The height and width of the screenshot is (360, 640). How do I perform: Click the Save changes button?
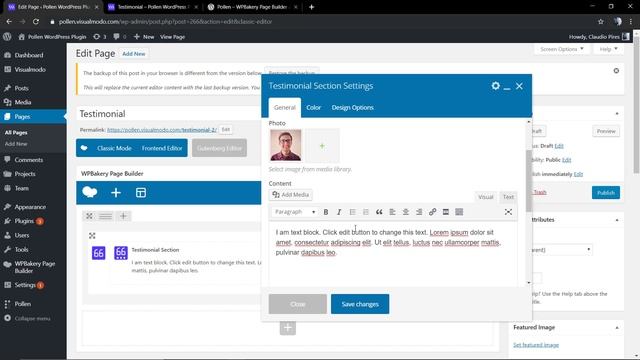click(360, 304)
